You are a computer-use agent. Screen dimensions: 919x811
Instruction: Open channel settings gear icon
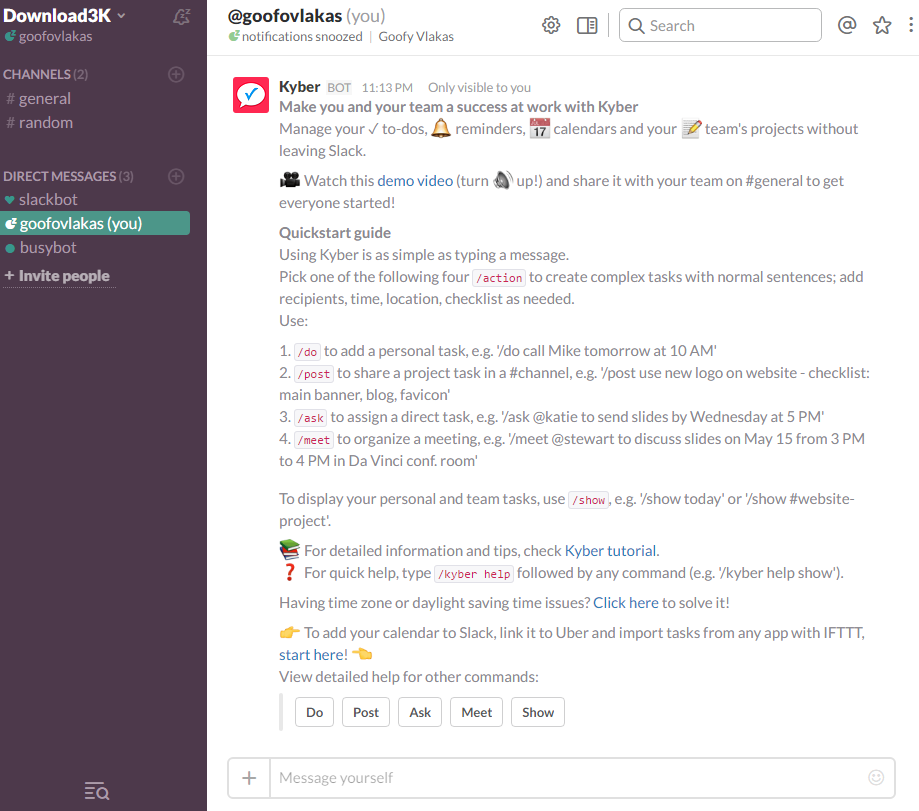[551, 25]
